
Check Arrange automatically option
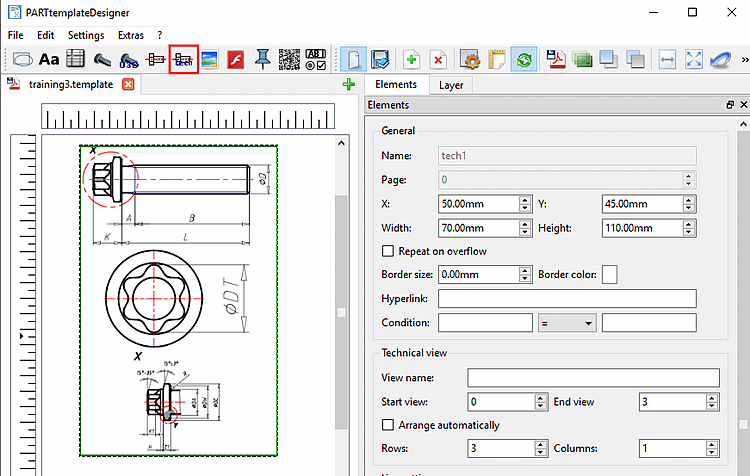pos(389,425)
